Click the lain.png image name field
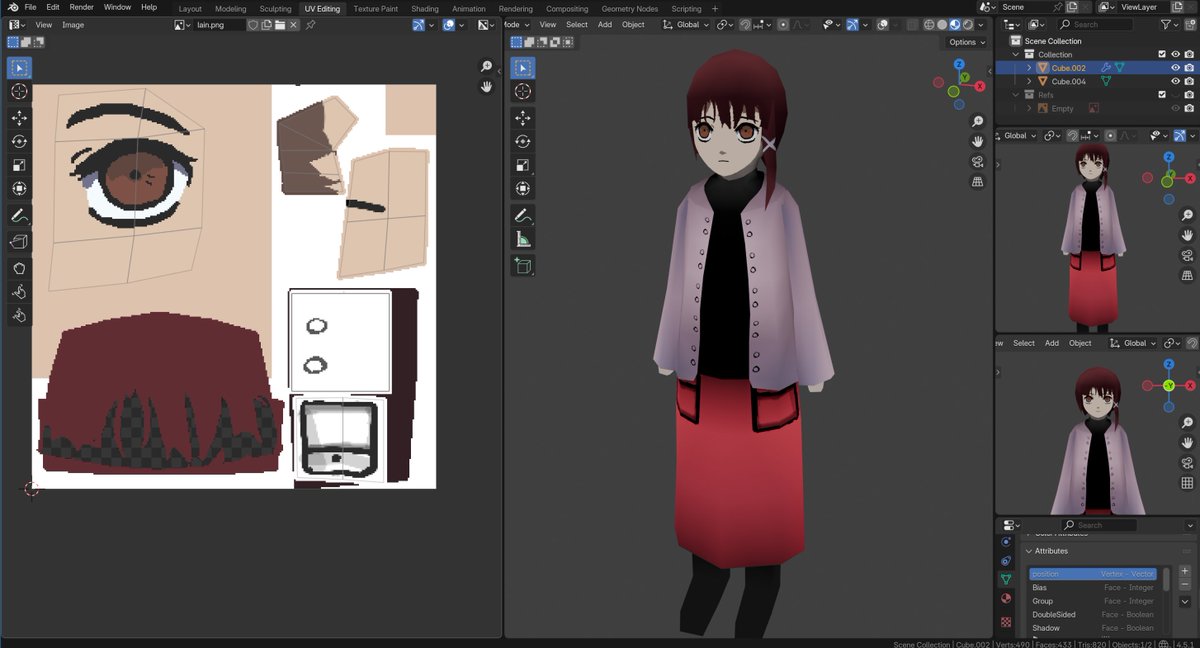Screen dimensions: 1200x648 pos(220,24)
